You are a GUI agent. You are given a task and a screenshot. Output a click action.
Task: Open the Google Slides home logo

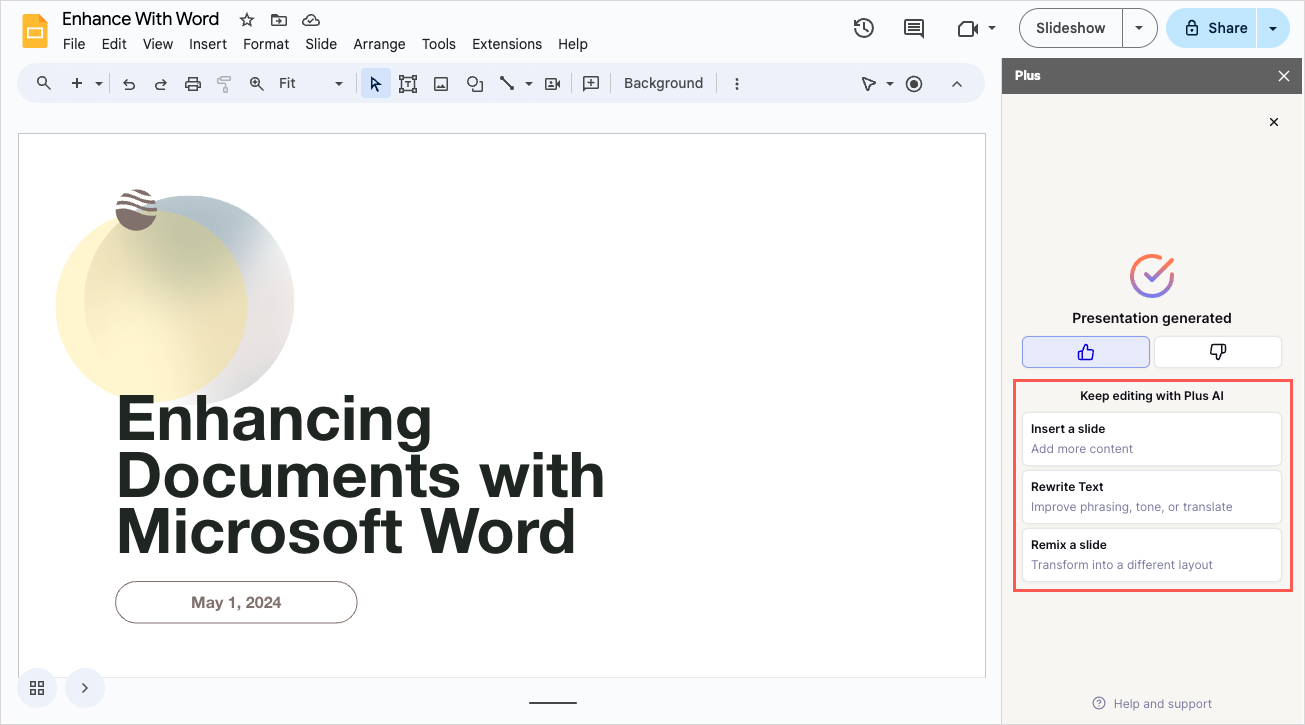pos(35,31)
